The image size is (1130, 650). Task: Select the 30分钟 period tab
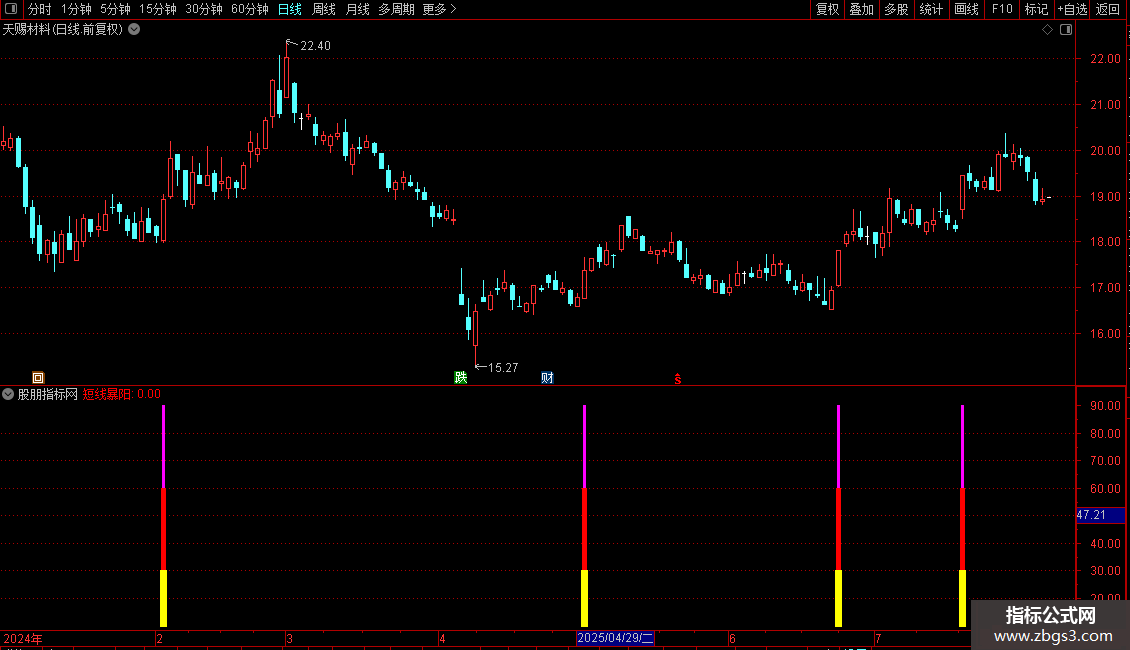coord(204,9)
